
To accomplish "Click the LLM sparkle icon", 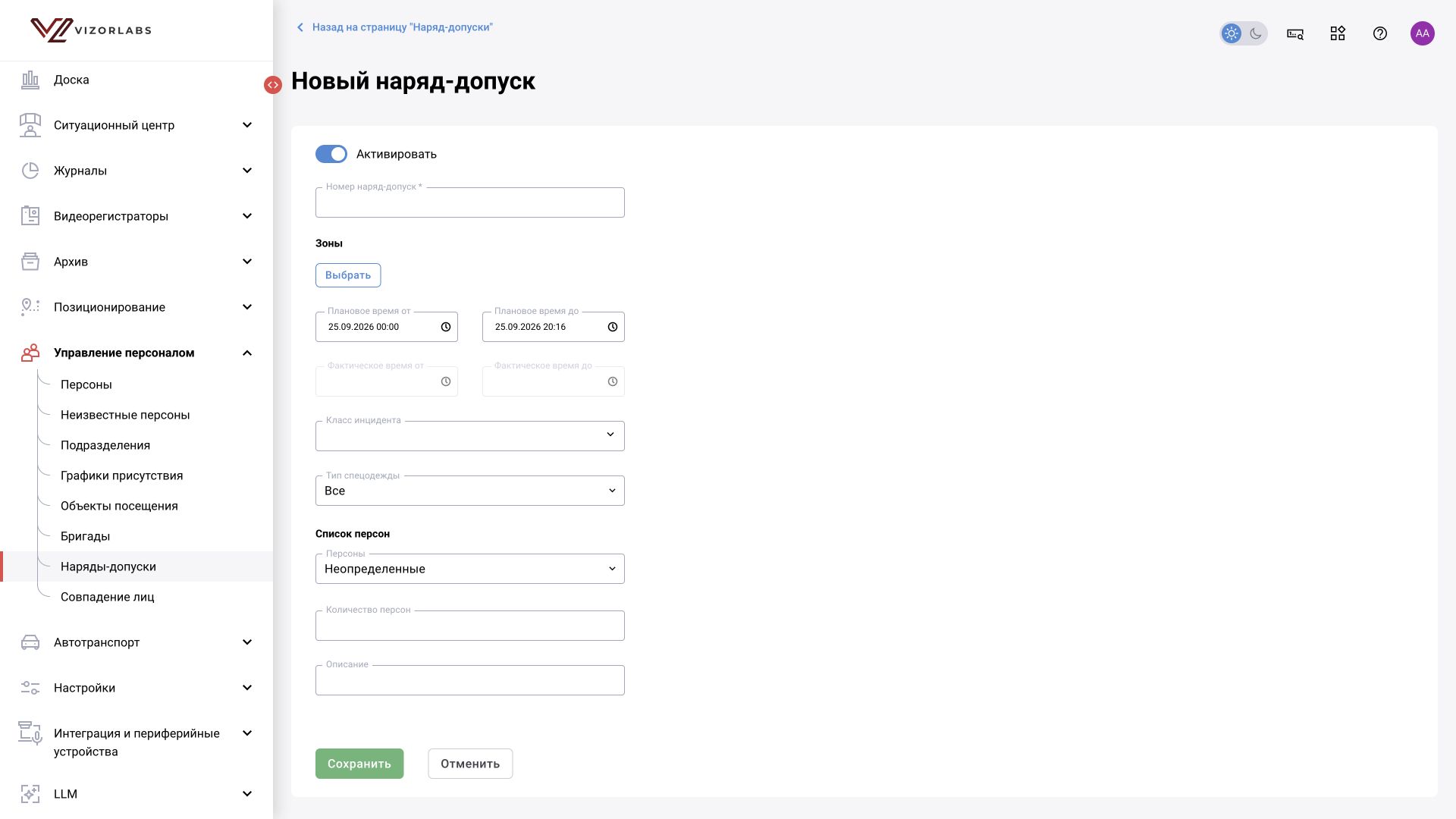I will click(30, 794).
